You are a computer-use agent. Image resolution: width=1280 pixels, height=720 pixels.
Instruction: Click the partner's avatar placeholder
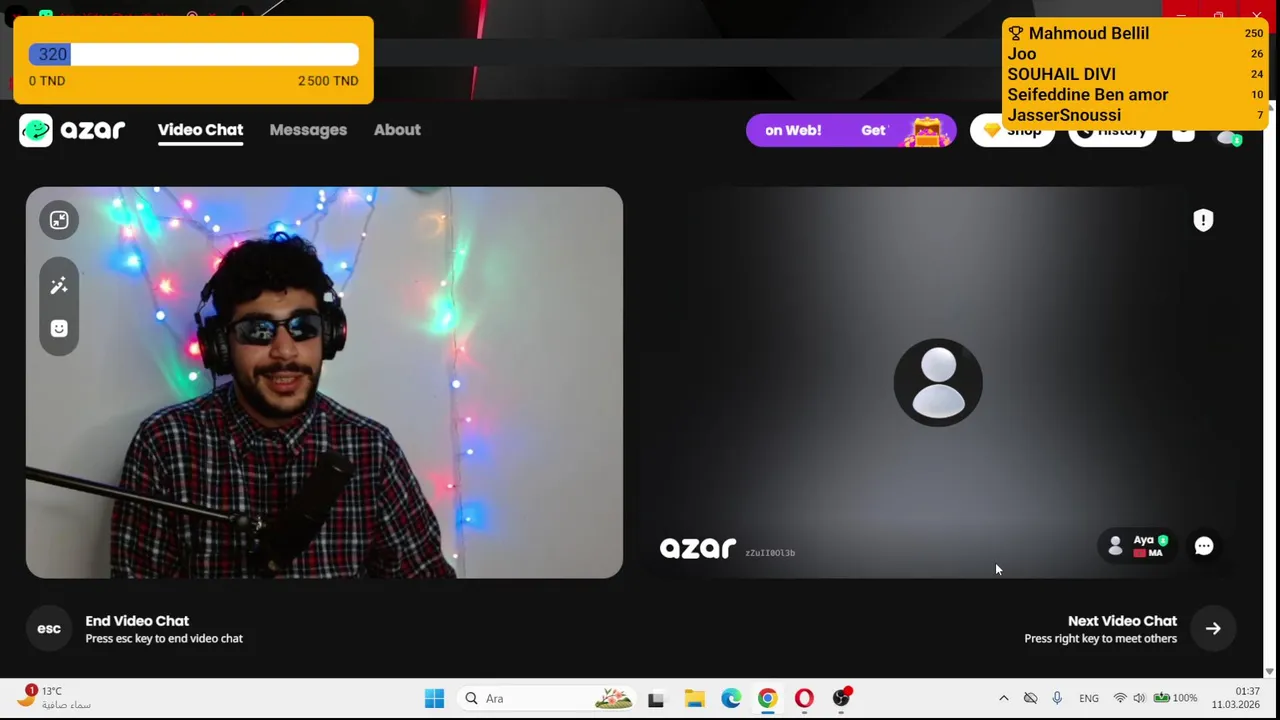click(938, 382)
